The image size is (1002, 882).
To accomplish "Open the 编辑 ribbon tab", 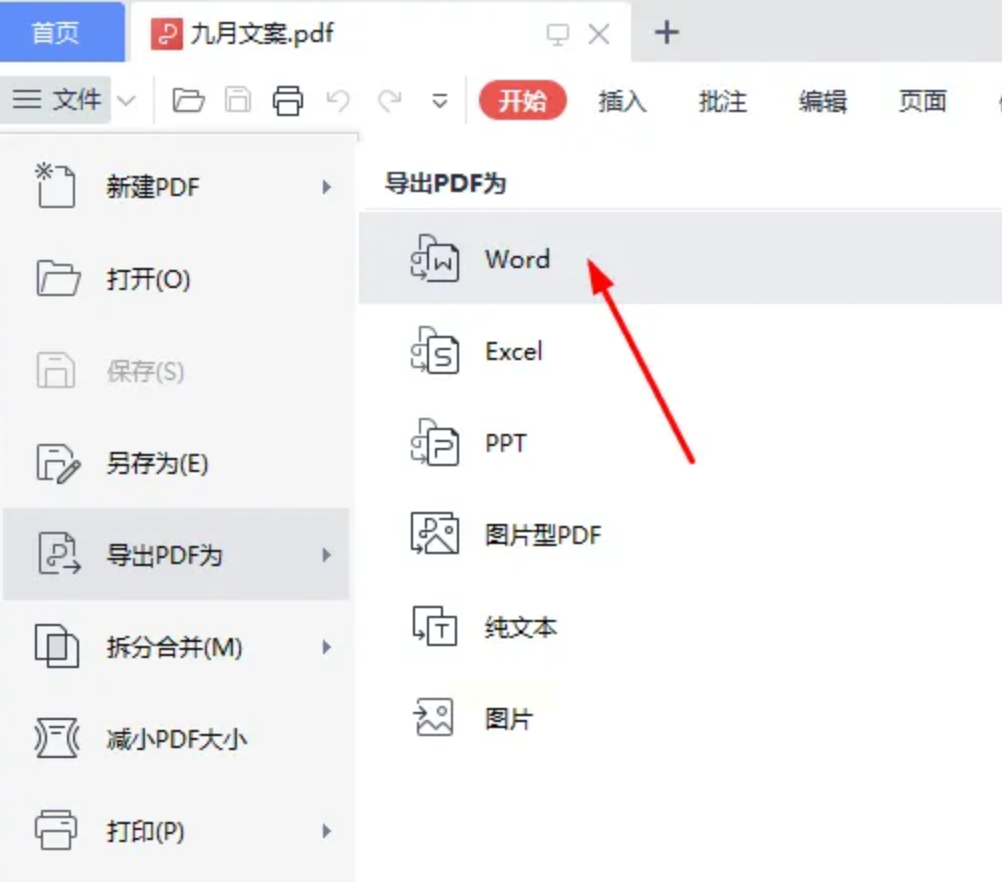I will click(x=823, y=101).
